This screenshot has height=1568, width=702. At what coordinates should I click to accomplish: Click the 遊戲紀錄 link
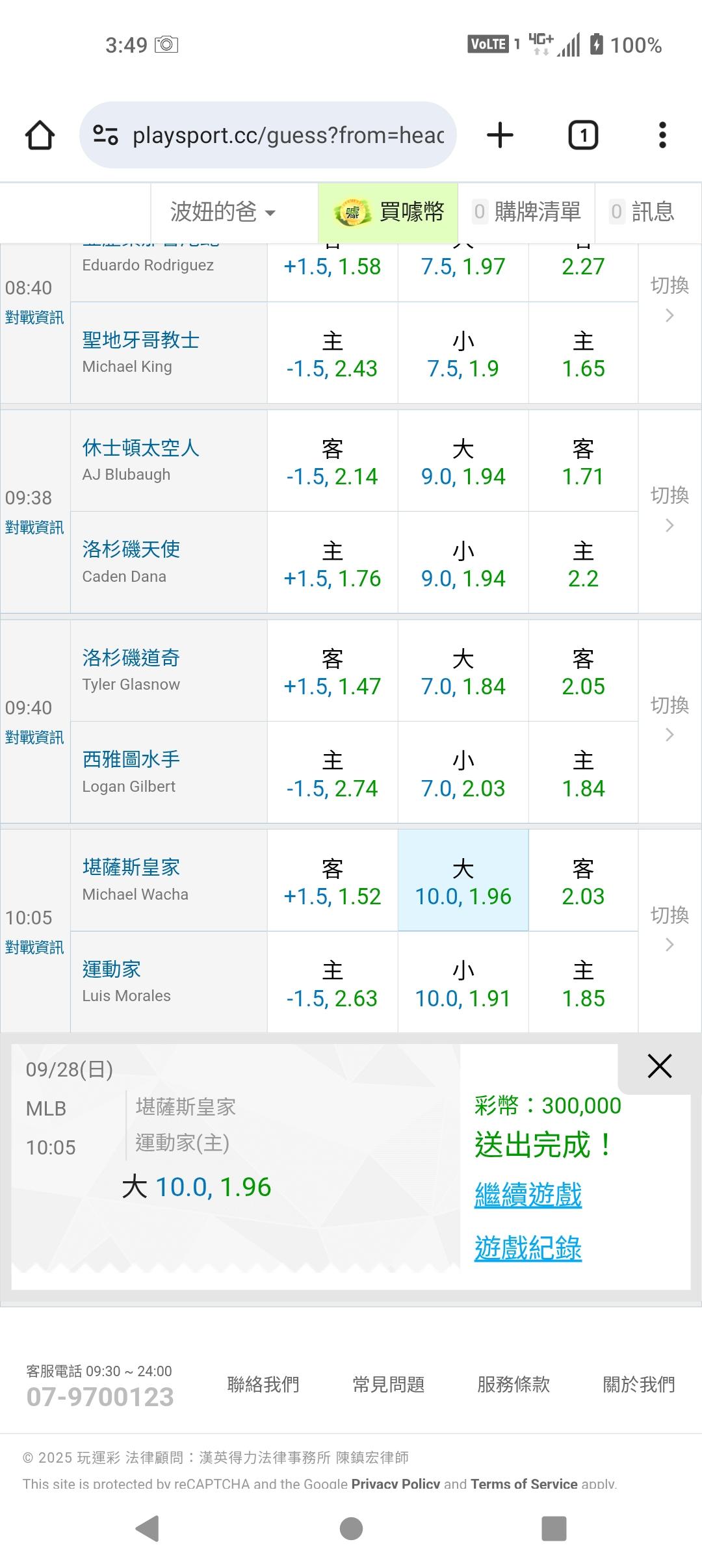(x=528, y=1248)
